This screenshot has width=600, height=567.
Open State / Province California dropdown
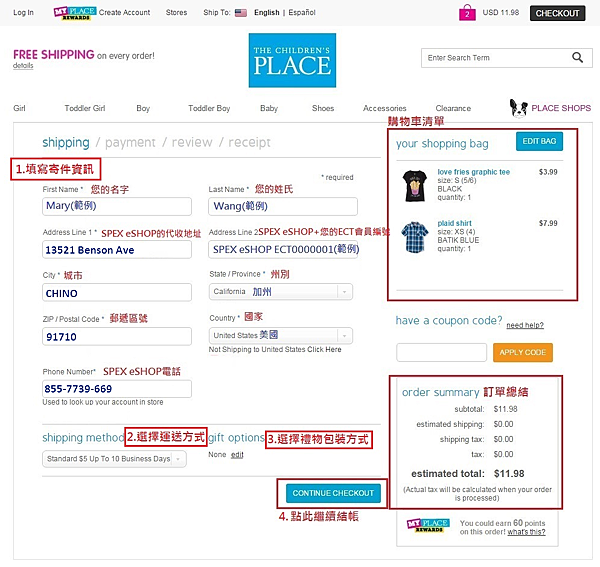[281, 292]
